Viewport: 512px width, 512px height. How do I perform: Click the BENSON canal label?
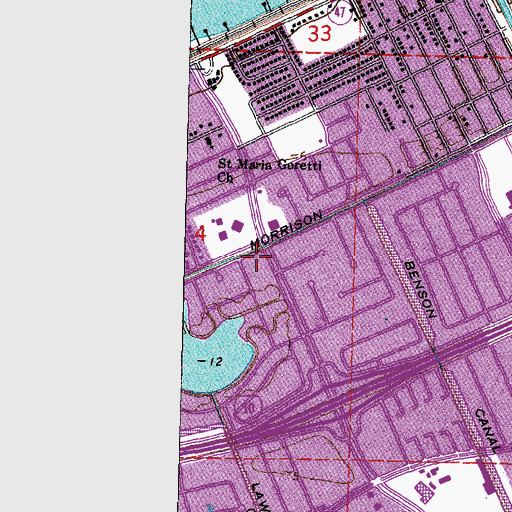coord(420,290)
